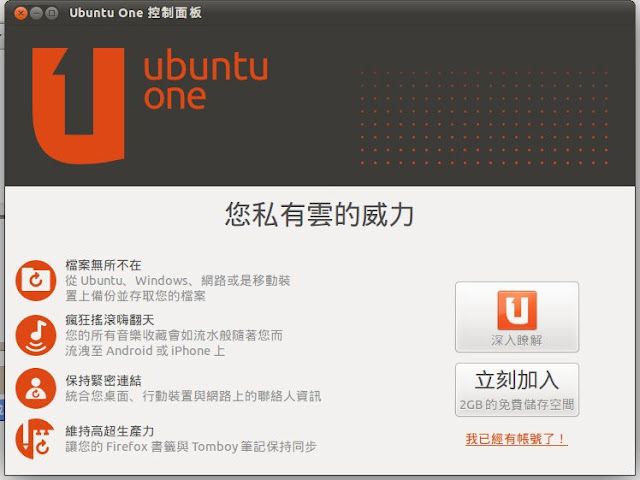Viewport: 640px width, 480px height.
Task: Click the description starting 從 Ubuntu、Windows
Action: [x=178, y=288]
